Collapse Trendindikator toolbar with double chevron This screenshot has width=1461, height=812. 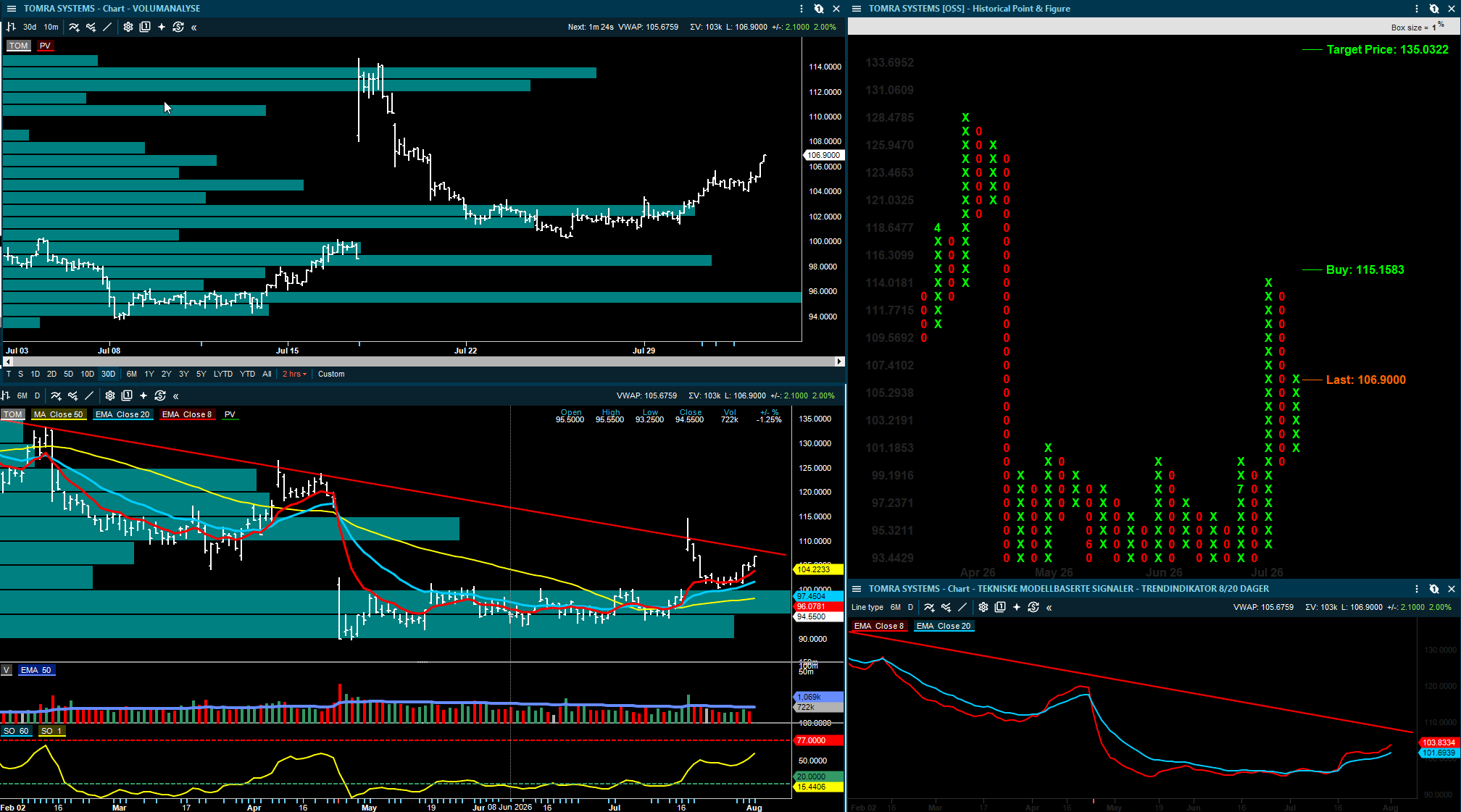pos(1049,608)
